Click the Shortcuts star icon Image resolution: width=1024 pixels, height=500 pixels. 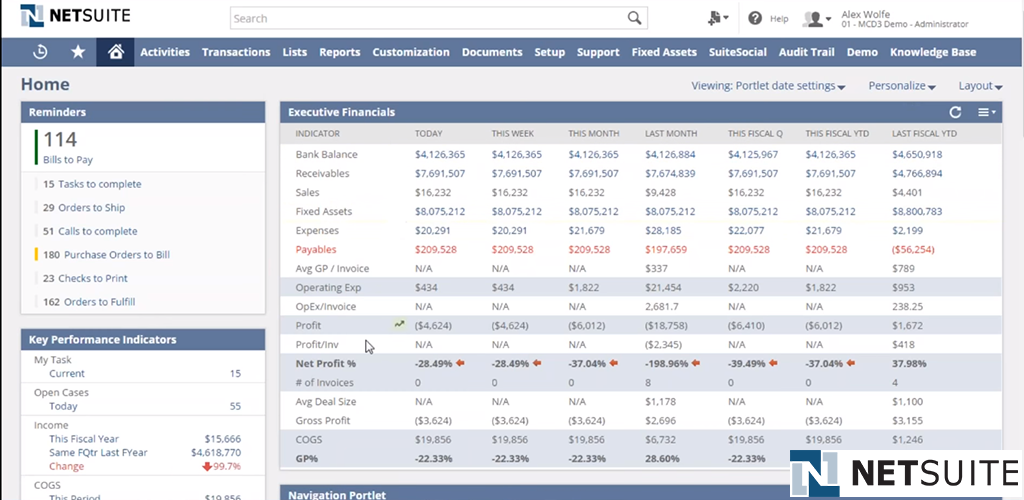(x=78, y=52)
